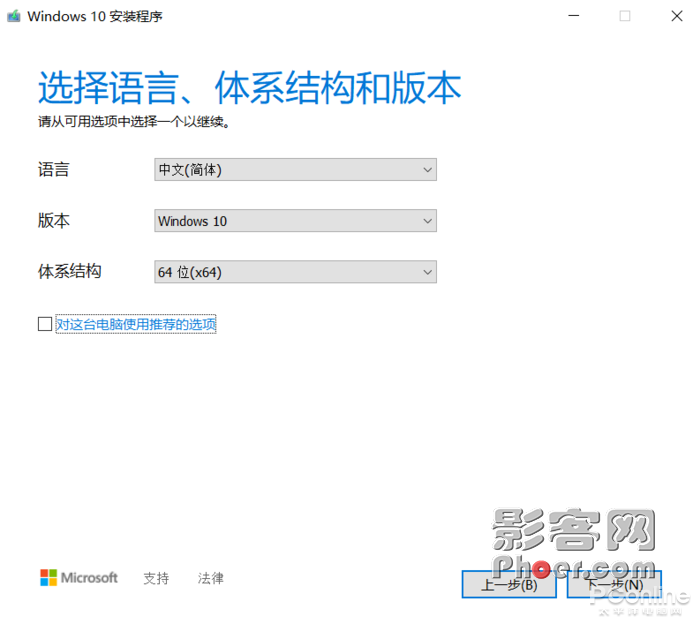Screen dimensions: 700x624
Task: Open the 语言 dropdown showing 中文(简体)
Action: coord(295,170)
